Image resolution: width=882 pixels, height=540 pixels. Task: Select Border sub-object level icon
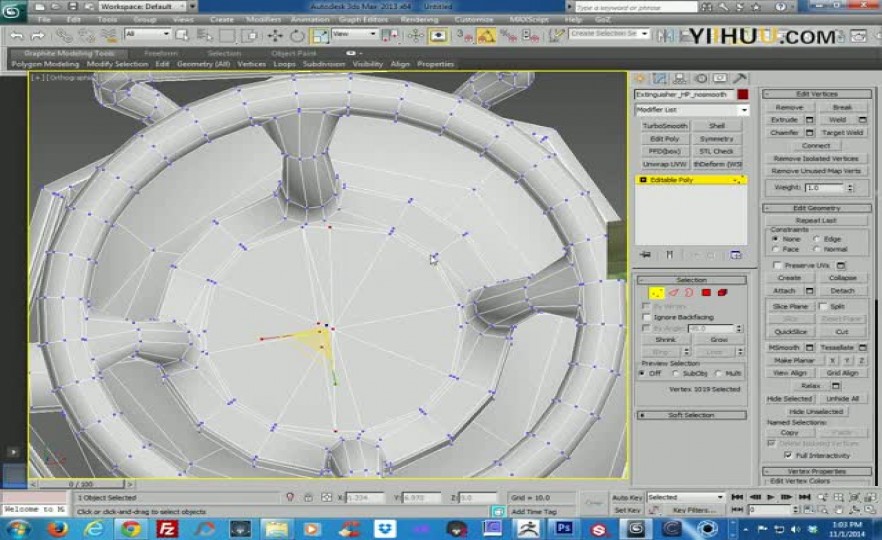[x=689, y=292]
